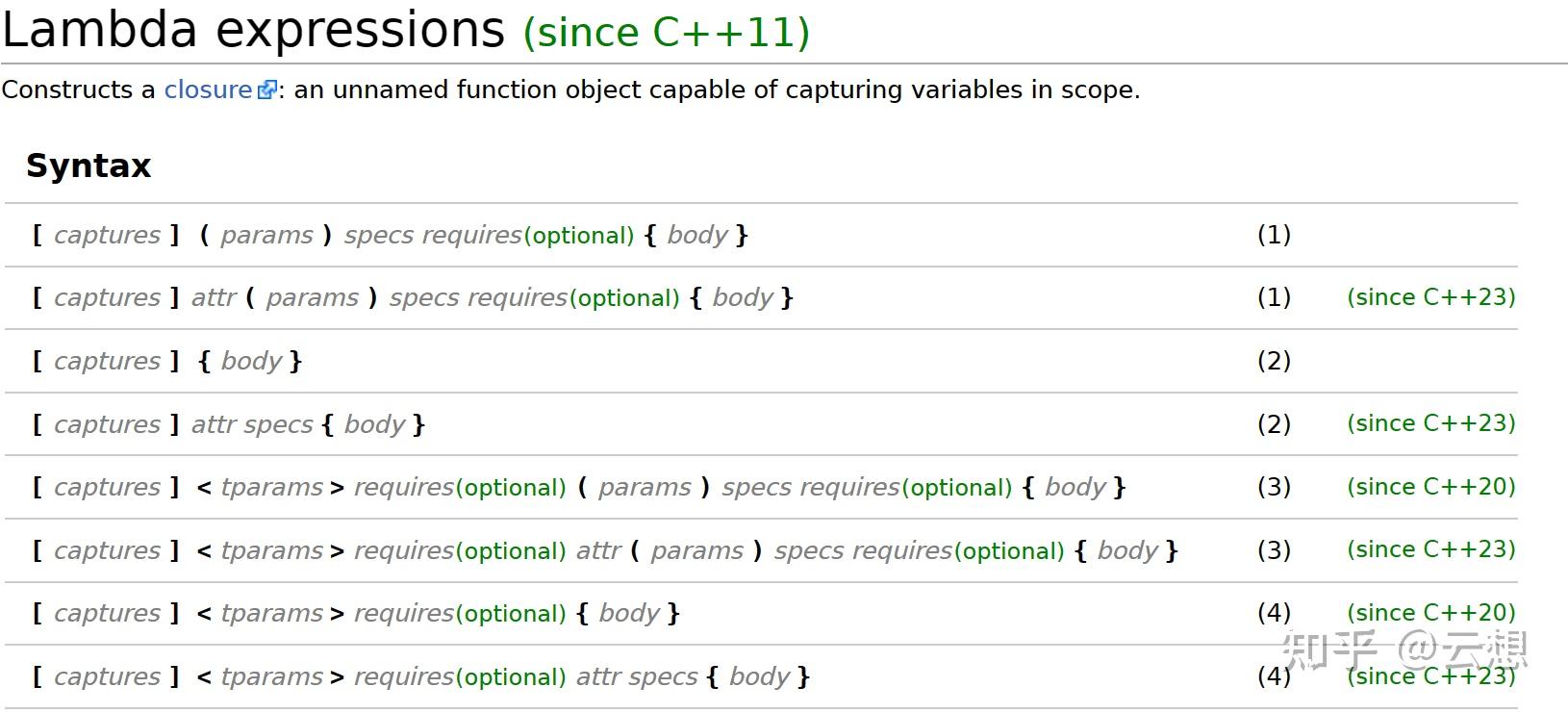This screenshot has width=1568, height=713.
Task: Click the Lambda expressions page title
Action: 253,30
